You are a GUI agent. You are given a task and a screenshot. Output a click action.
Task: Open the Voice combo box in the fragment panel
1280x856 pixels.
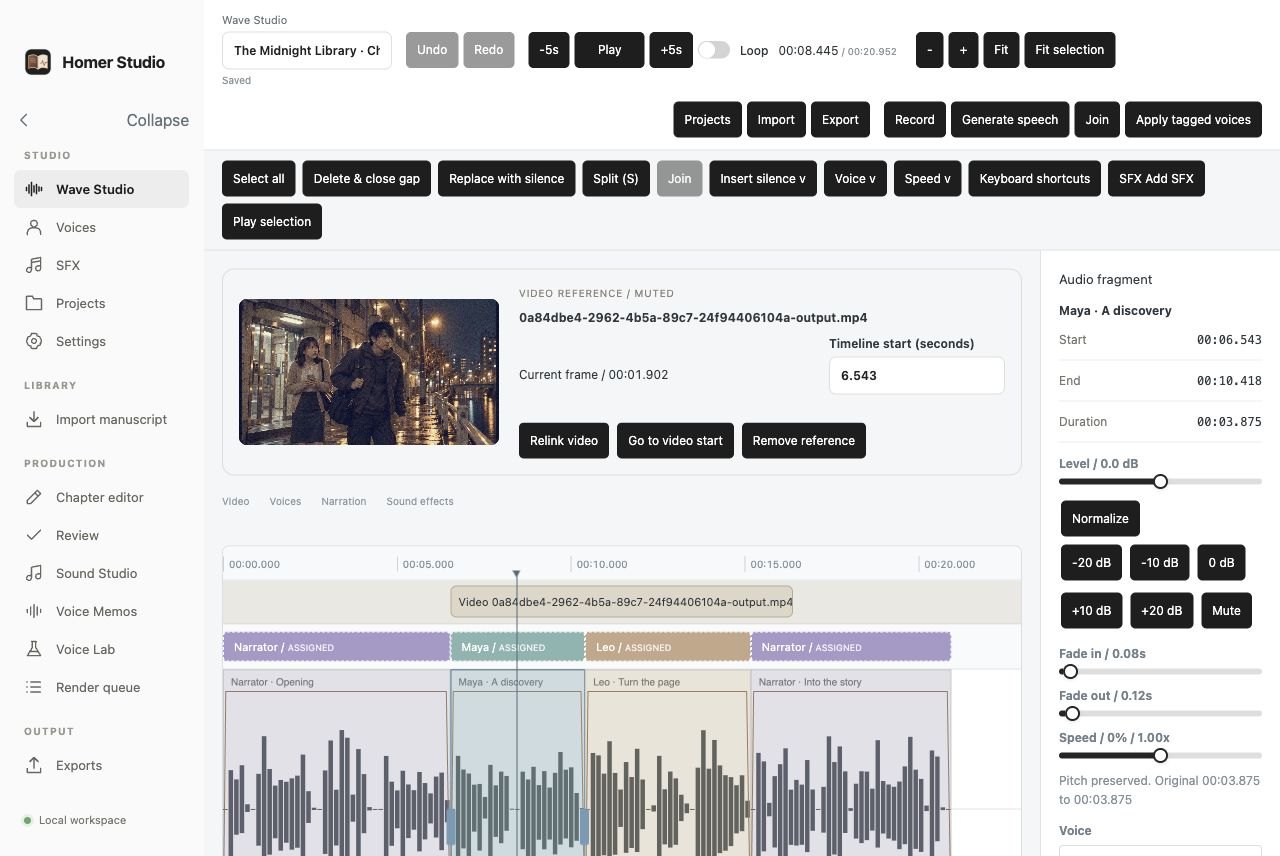(x=1160, y=850)
